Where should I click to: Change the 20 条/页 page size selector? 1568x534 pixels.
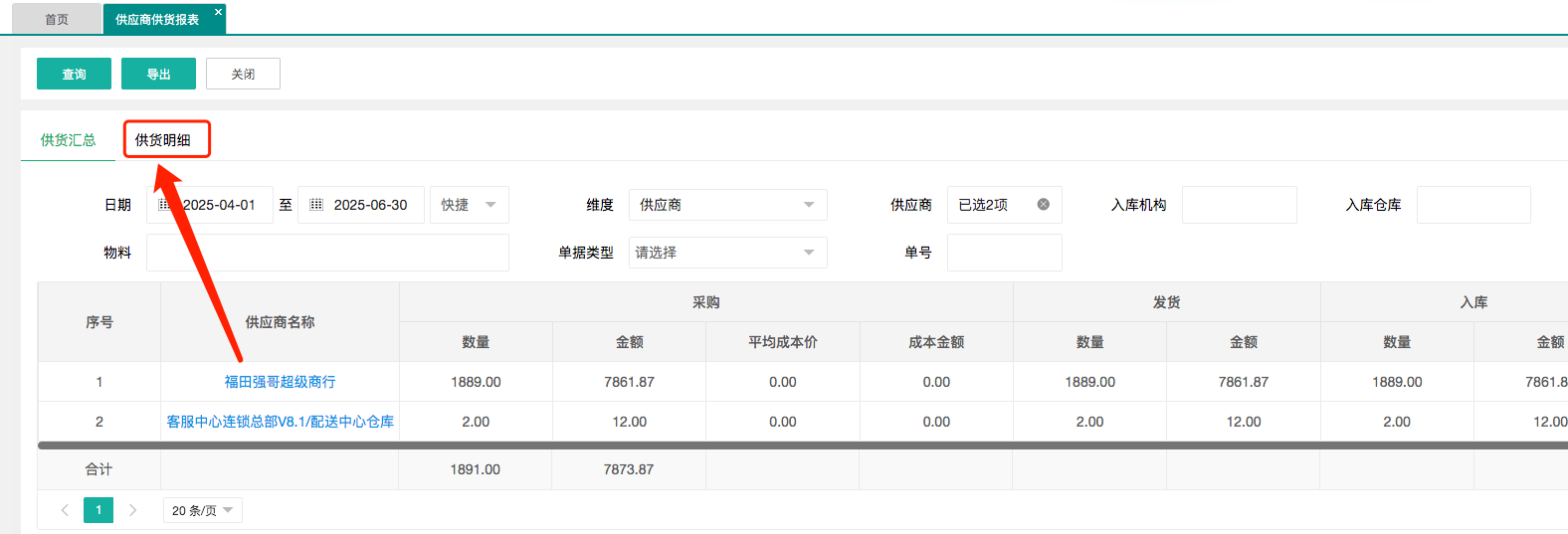pyautogui.click(x=202, y=510)
